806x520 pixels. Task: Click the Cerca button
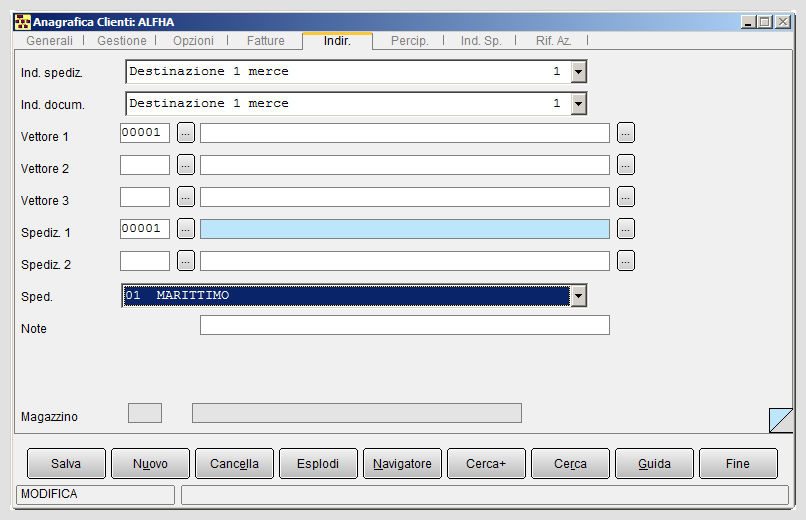pyautogui.click(x=571, y=463)
